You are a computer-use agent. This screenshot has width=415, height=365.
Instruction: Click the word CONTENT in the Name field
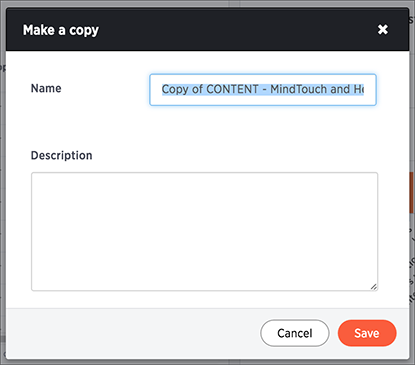[232, 89]
